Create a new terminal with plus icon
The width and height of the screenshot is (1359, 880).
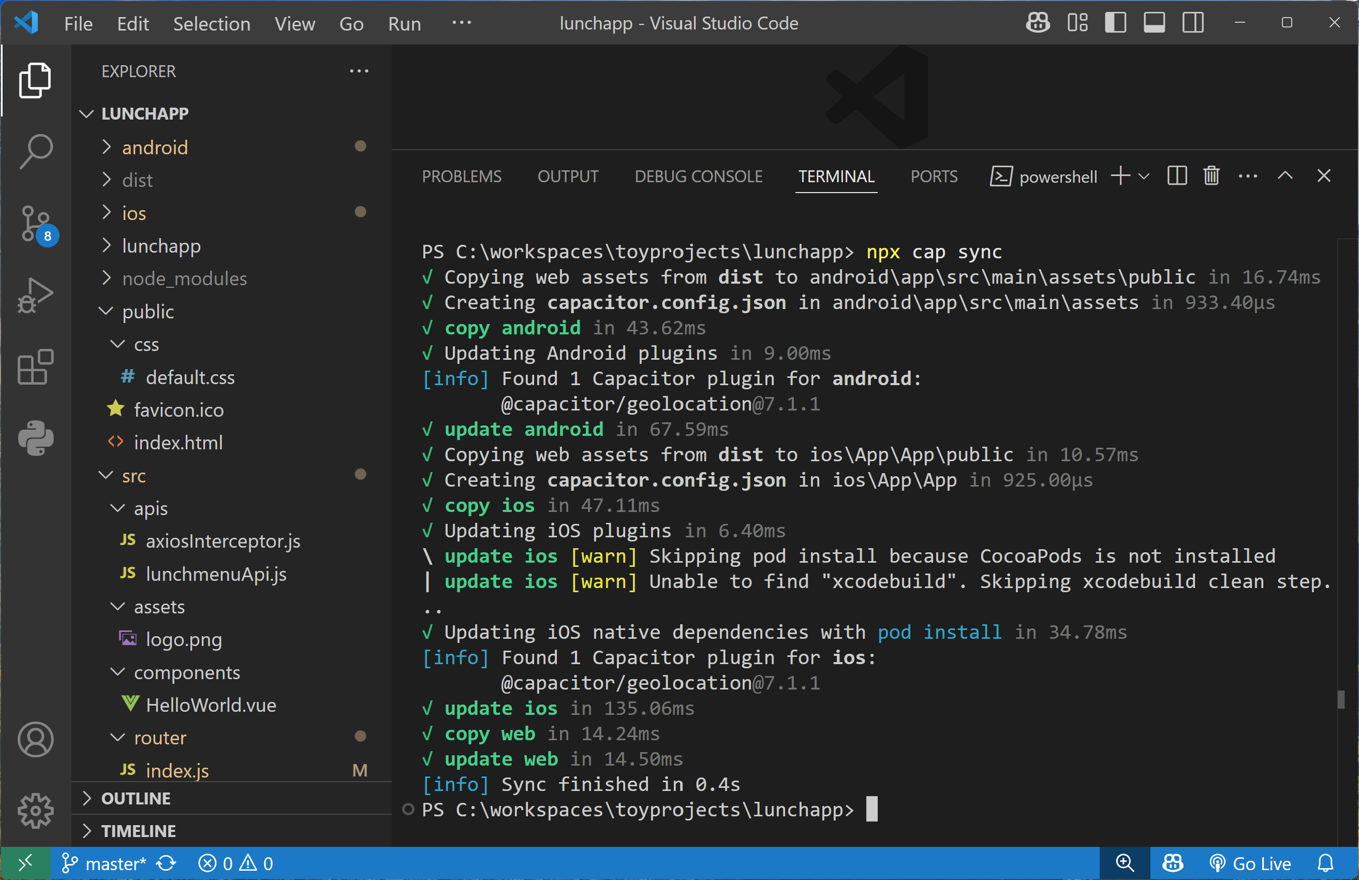[x=1120, y=176]
